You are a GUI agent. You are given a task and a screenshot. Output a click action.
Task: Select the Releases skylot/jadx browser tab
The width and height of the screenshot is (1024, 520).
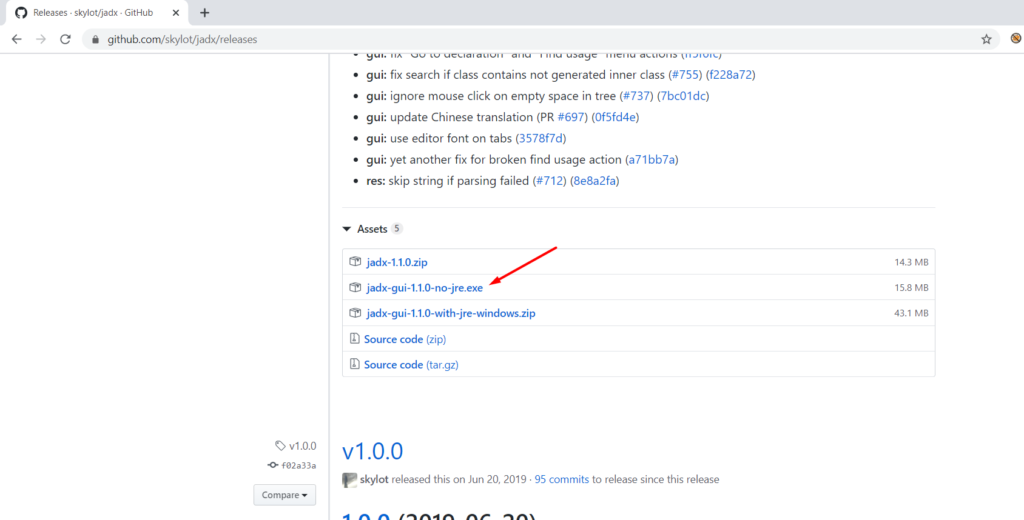tap(98, 12)
